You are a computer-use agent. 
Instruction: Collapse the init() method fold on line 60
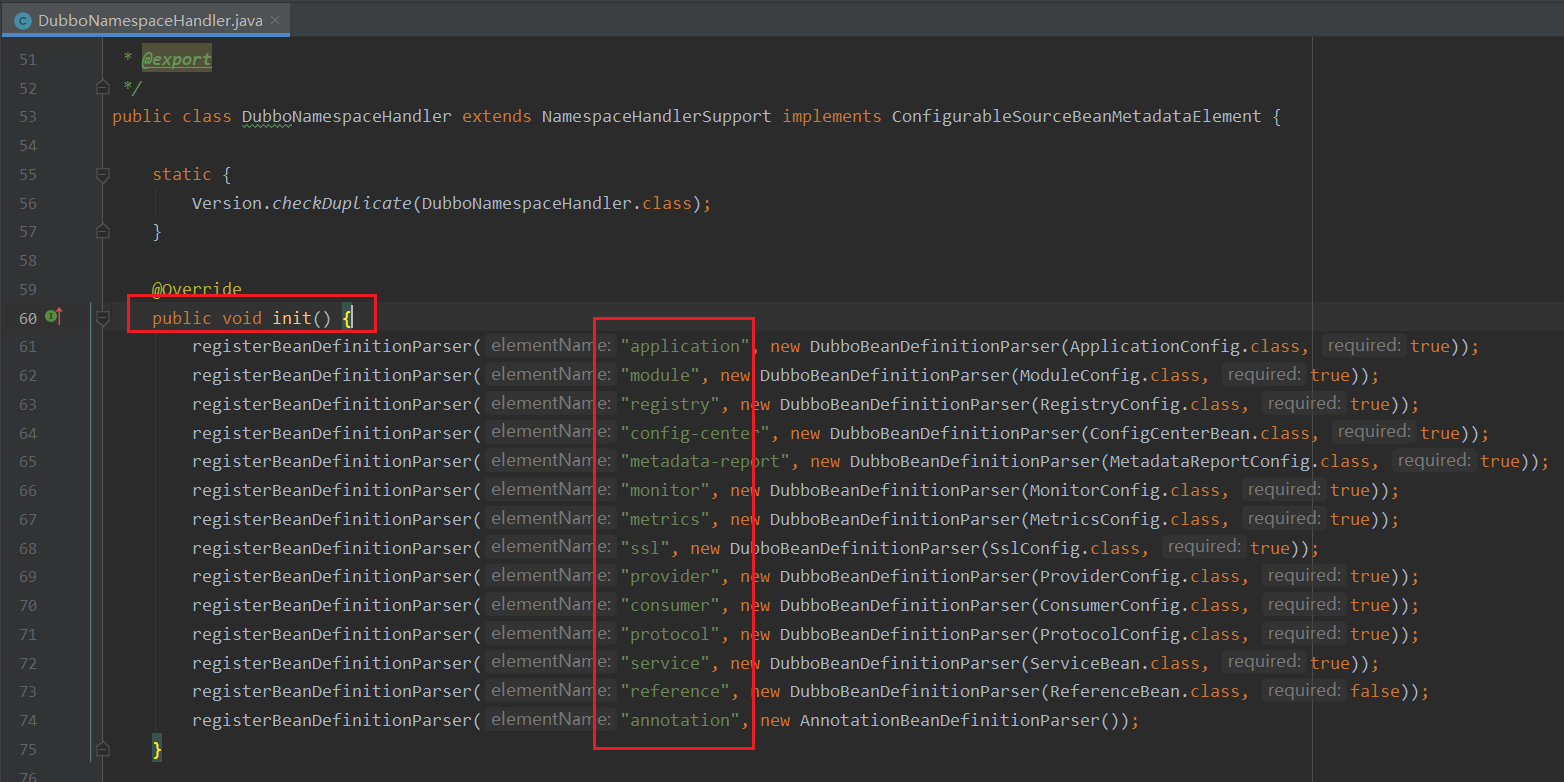pos(102,318)
